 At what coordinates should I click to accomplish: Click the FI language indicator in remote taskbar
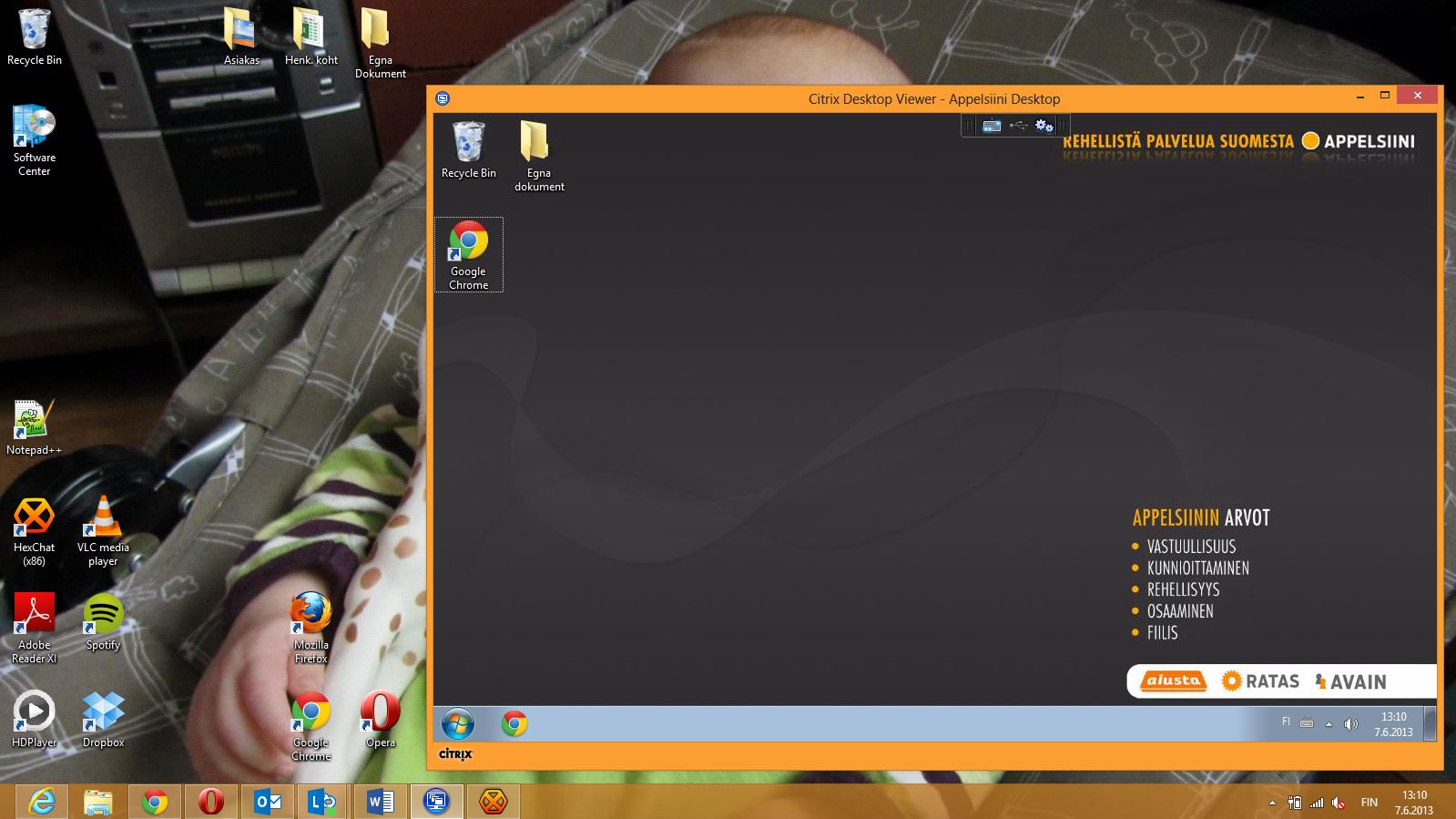[x=1286, y=722]
